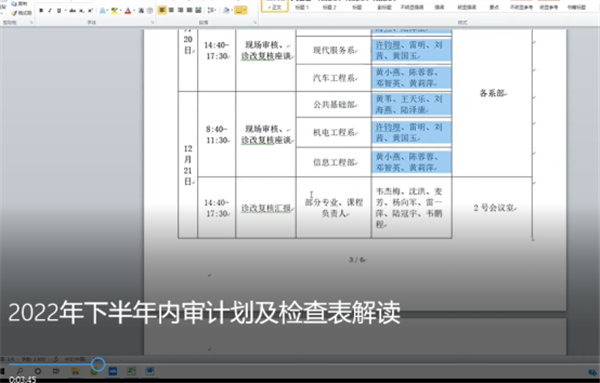Viewport: 600px width, 383px height.
Task: Align text left
Action: click(162, 10)
